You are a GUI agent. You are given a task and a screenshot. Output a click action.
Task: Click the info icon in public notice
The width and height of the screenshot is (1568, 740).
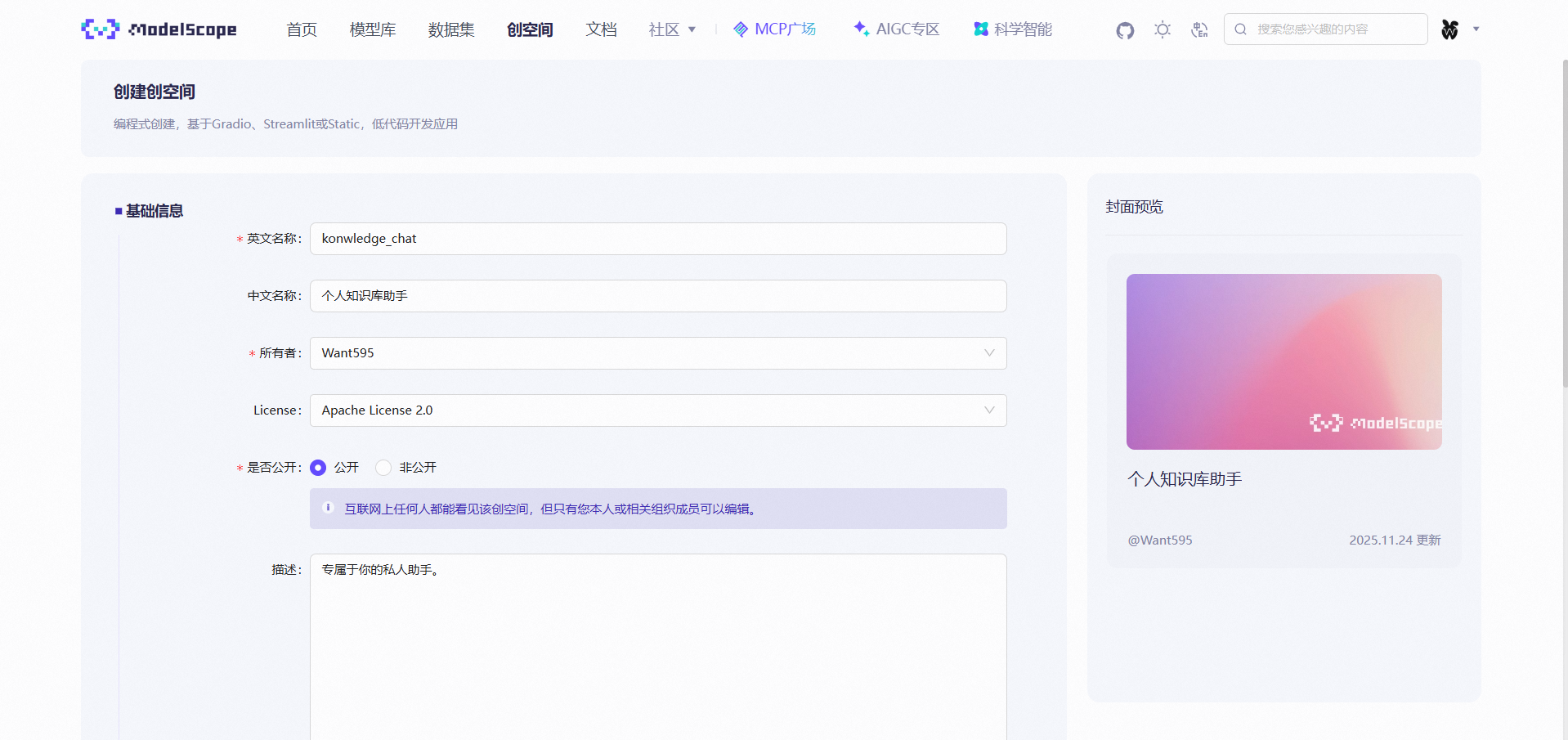coord(329,508)
